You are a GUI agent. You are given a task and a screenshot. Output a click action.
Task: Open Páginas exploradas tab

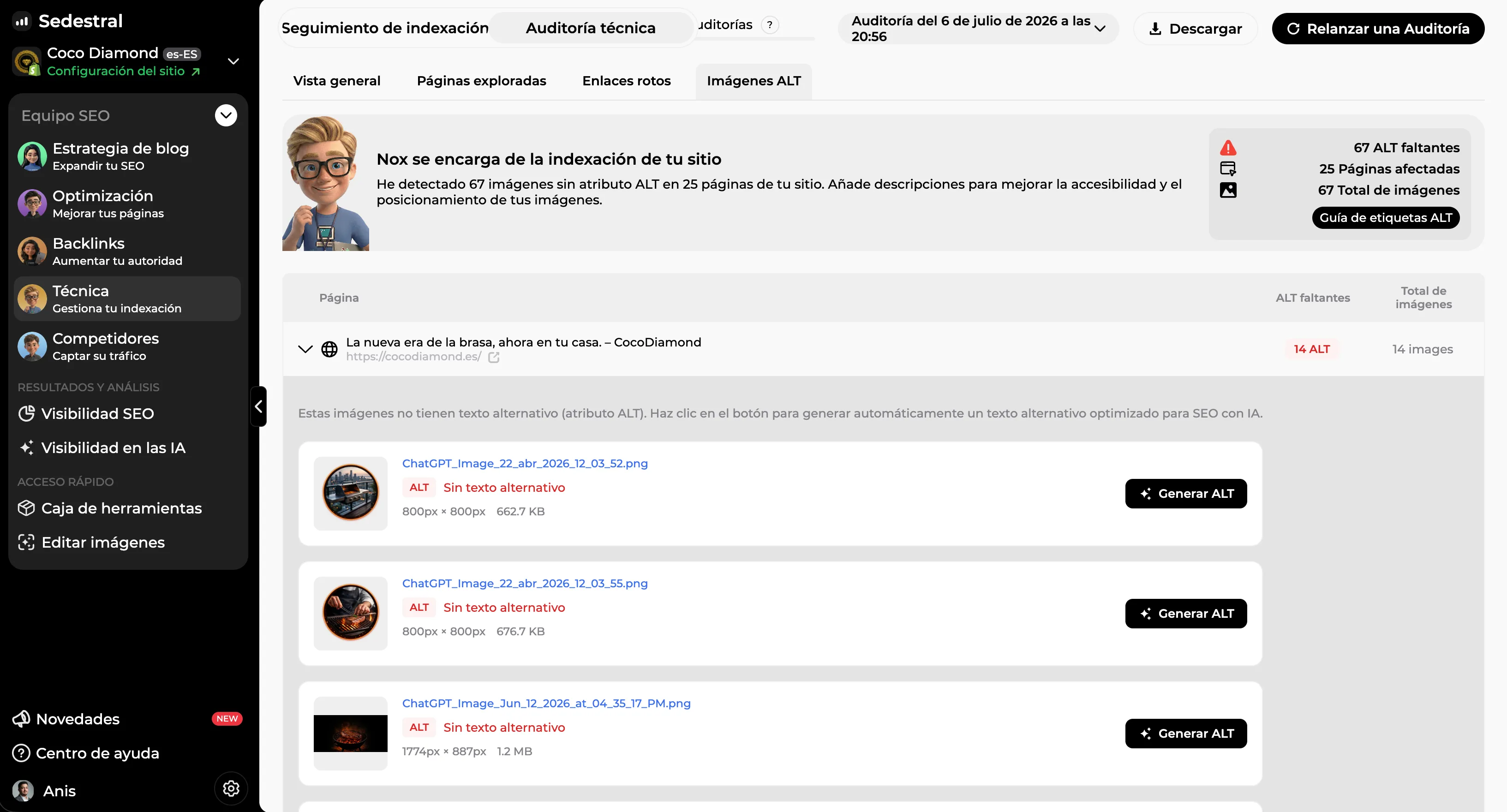pos(481,81)
